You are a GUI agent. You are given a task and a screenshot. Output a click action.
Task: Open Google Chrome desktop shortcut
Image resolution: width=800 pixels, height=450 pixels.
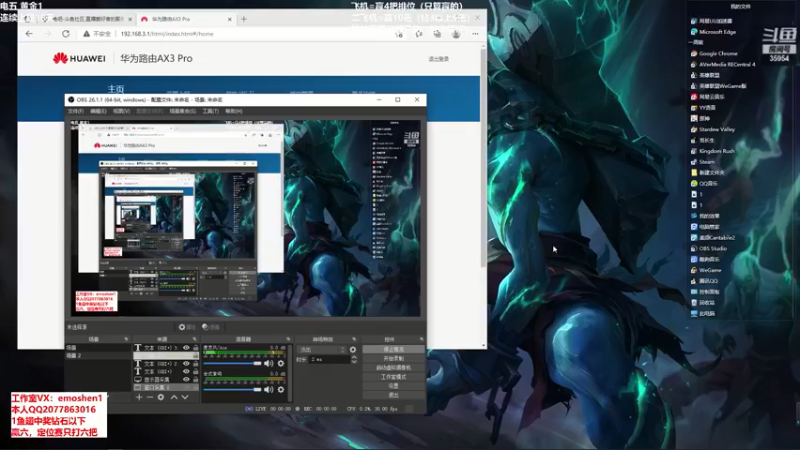coord(714,53)
